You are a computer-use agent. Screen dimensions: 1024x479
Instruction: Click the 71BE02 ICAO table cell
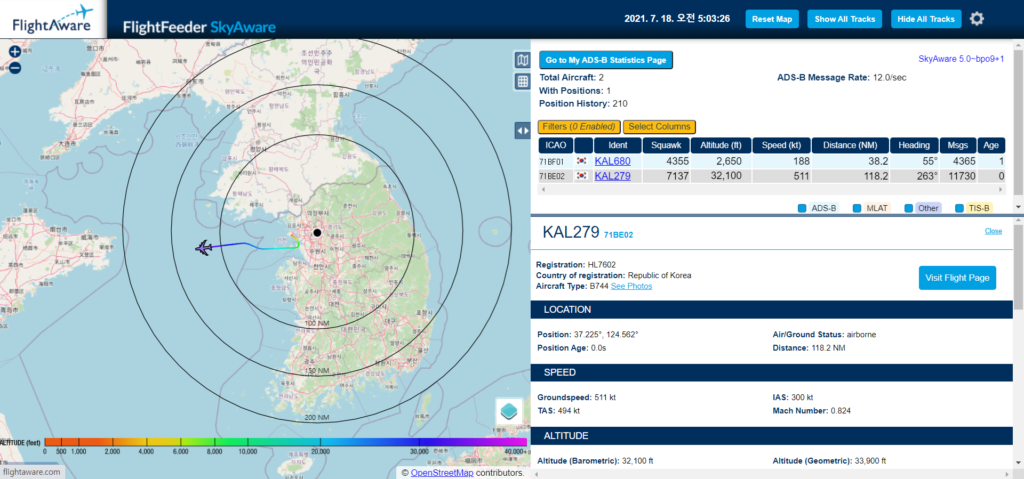tap(556, 176)
